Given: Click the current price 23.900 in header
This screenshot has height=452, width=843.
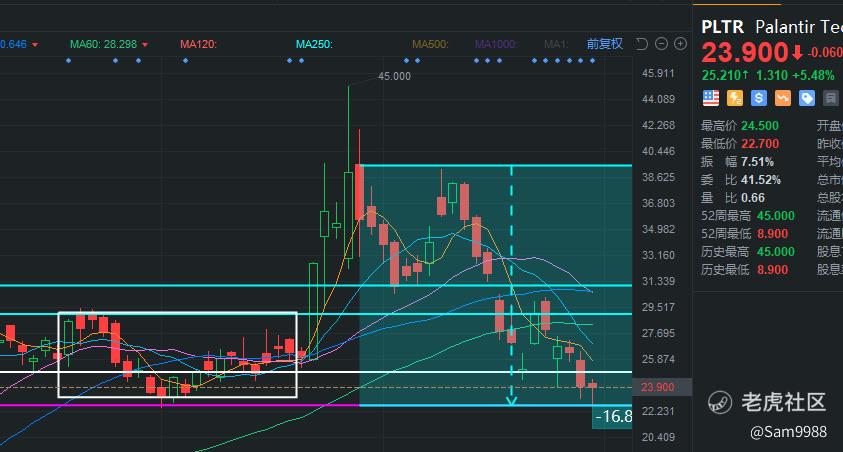Looking at the screenshot, I should (745, 53).
